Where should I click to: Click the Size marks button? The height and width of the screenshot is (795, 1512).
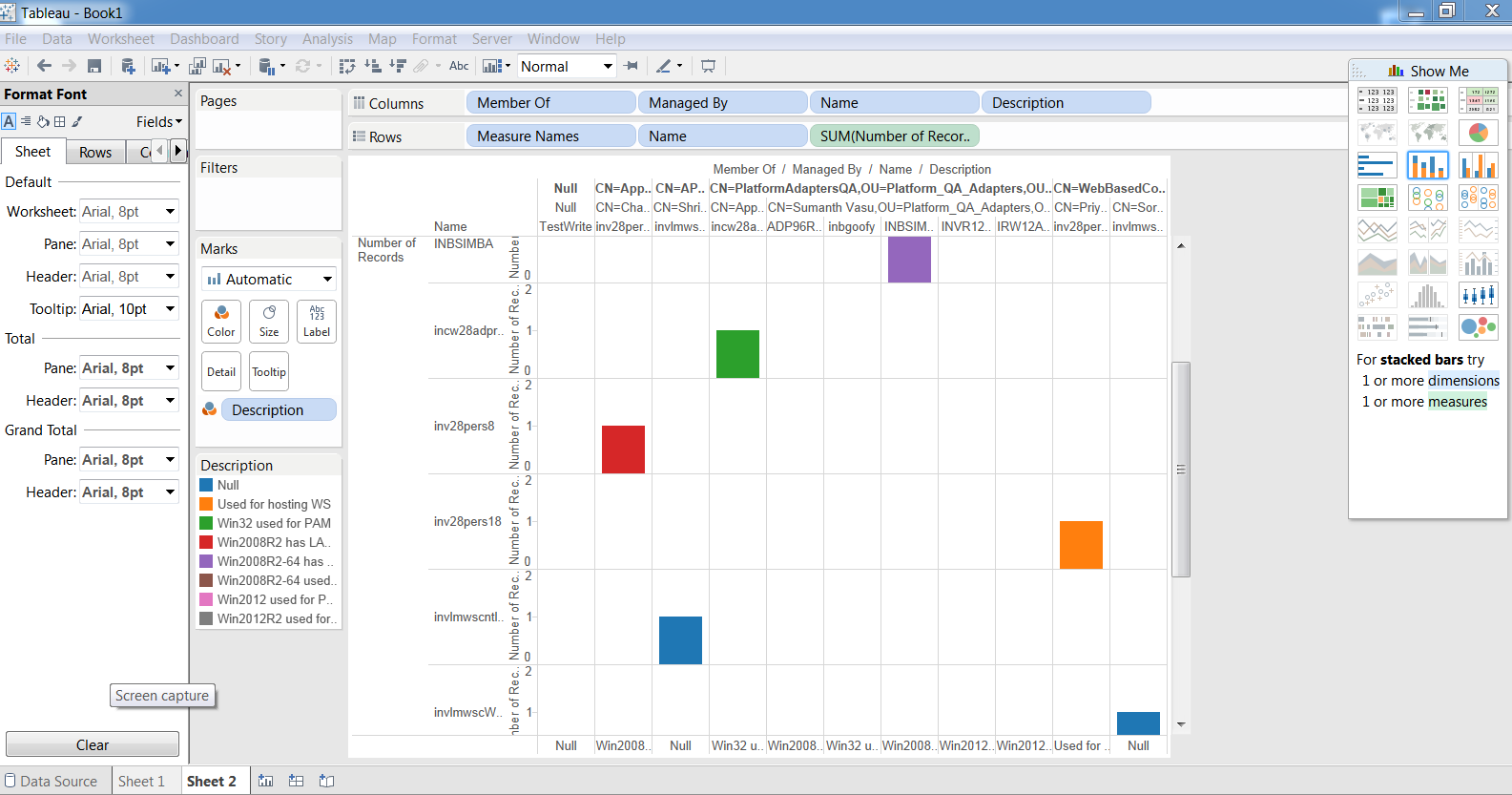pos(269,322)
